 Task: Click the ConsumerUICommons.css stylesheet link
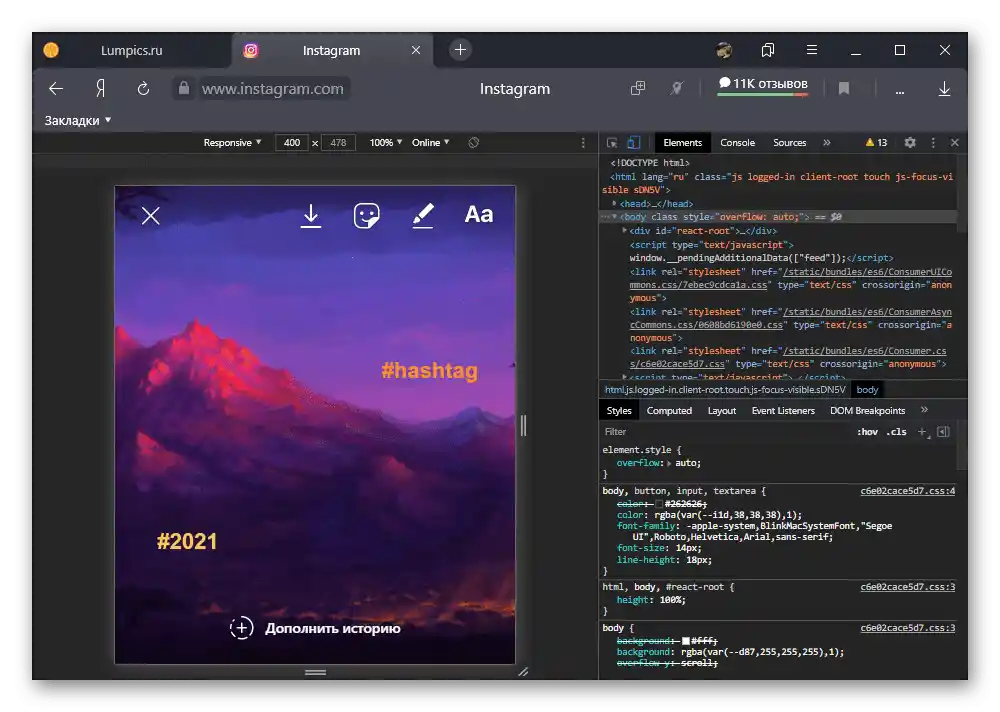coord(791,278)
